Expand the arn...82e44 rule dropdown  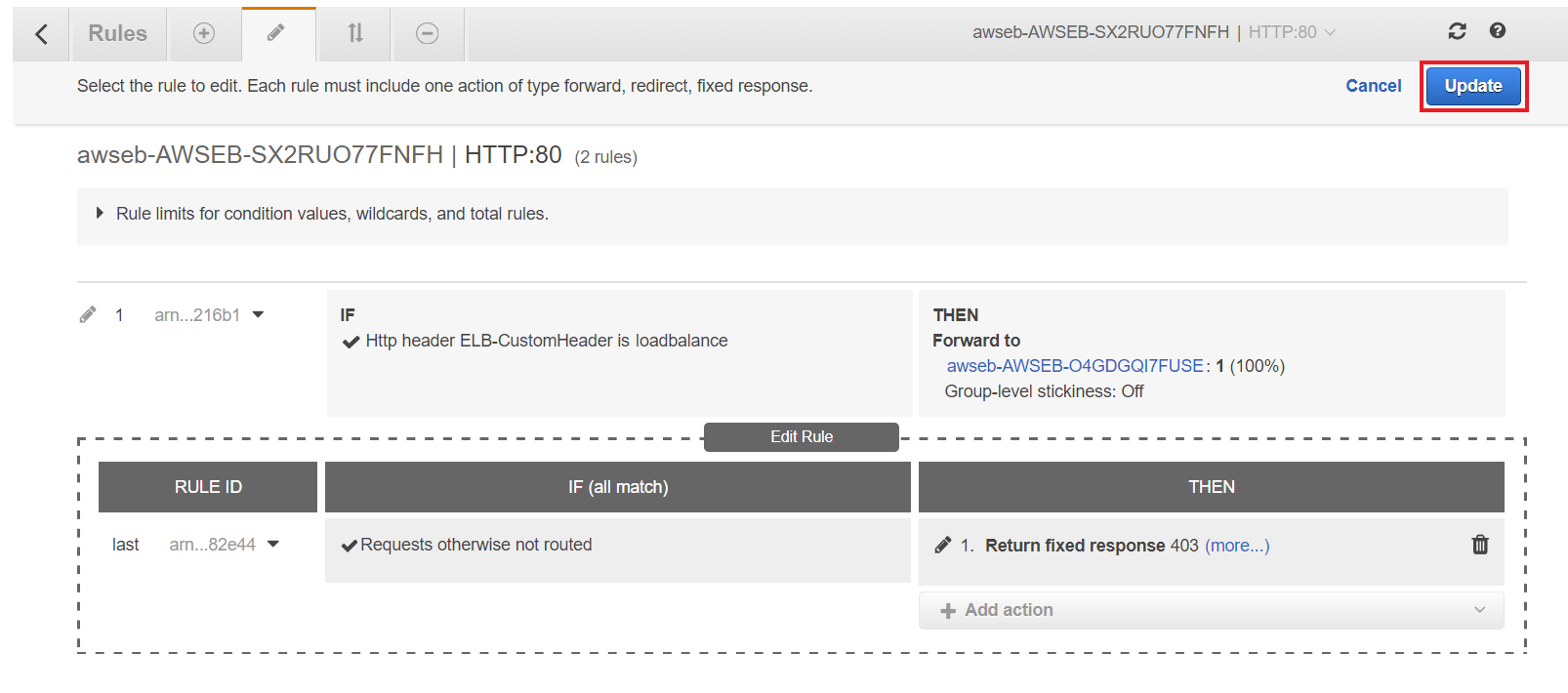[x=272, y=544]
